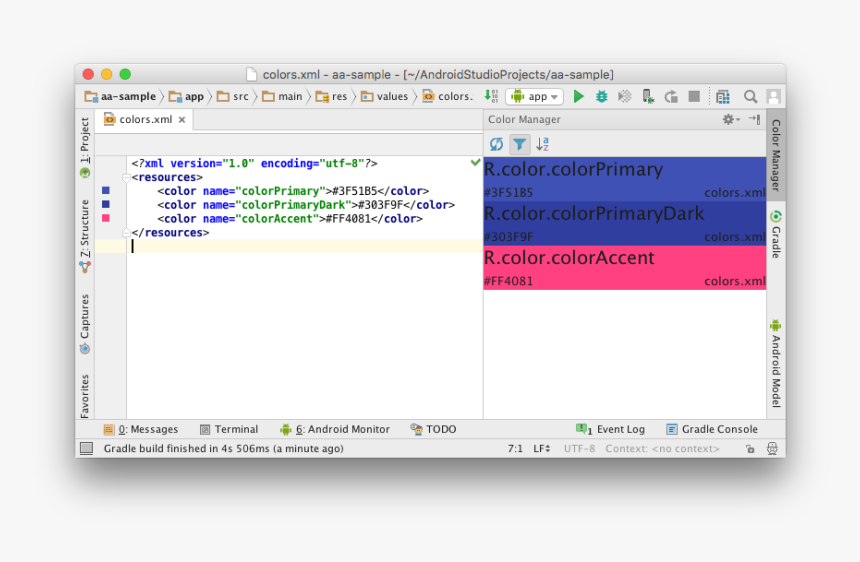Image resolution: width=860 pixels, height=562 pixels.
Task: Click the main breadcrumb folder
Action: (282, 96)
